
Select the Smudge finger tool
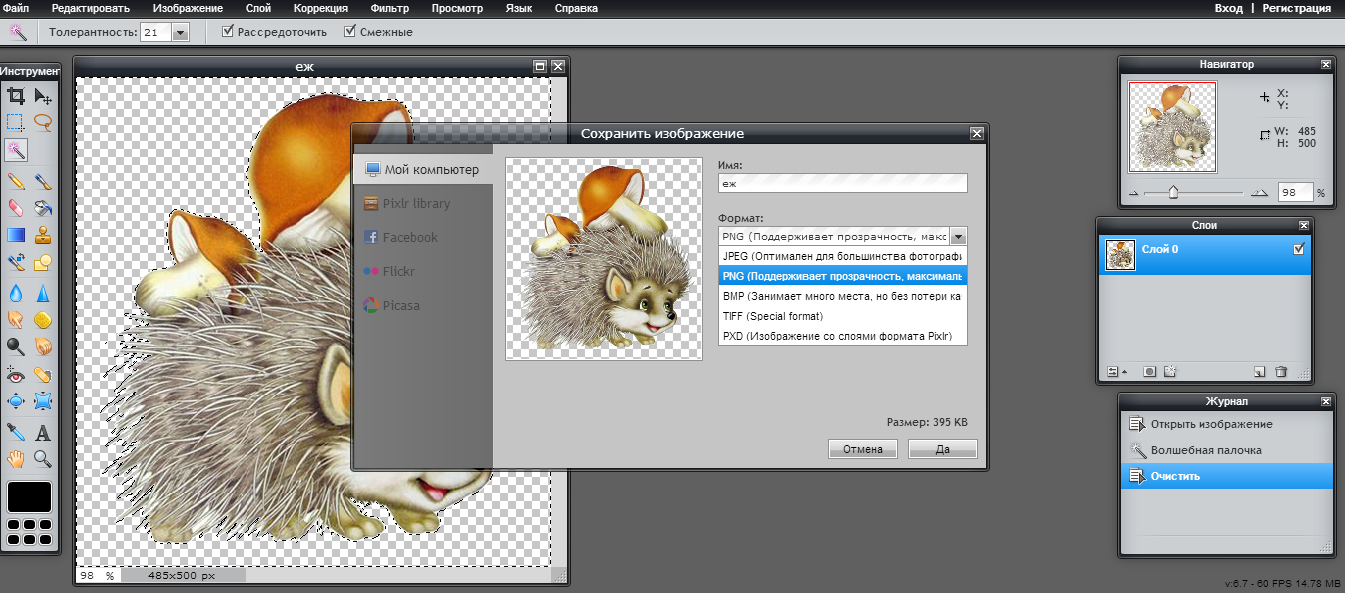(x=16, y=320)
